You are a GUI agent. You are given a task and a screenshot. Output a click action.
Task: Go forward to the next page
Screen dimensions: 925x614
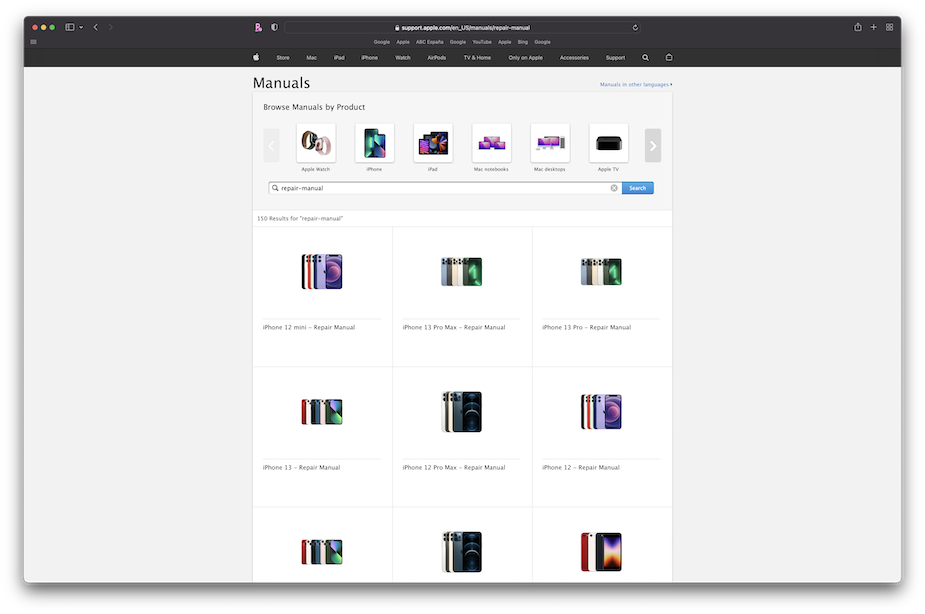pyautogui.click(x=110, y=27)
